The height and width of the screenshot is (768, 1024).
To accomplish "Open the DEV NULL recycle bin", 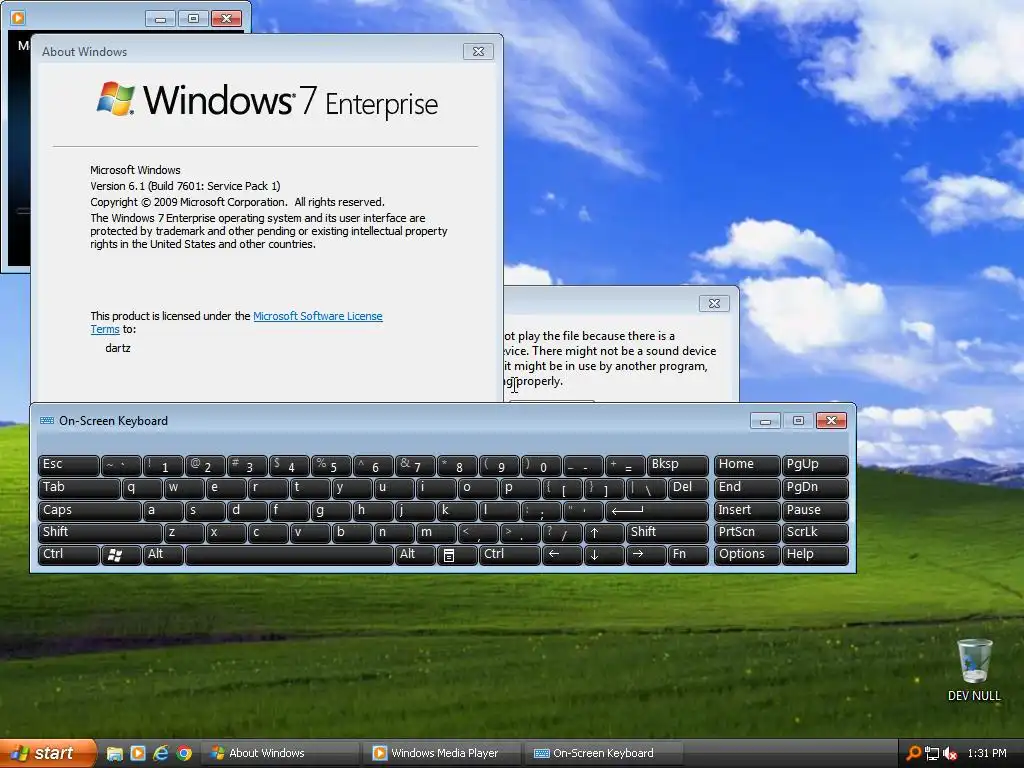I will [x=974, y=669].
